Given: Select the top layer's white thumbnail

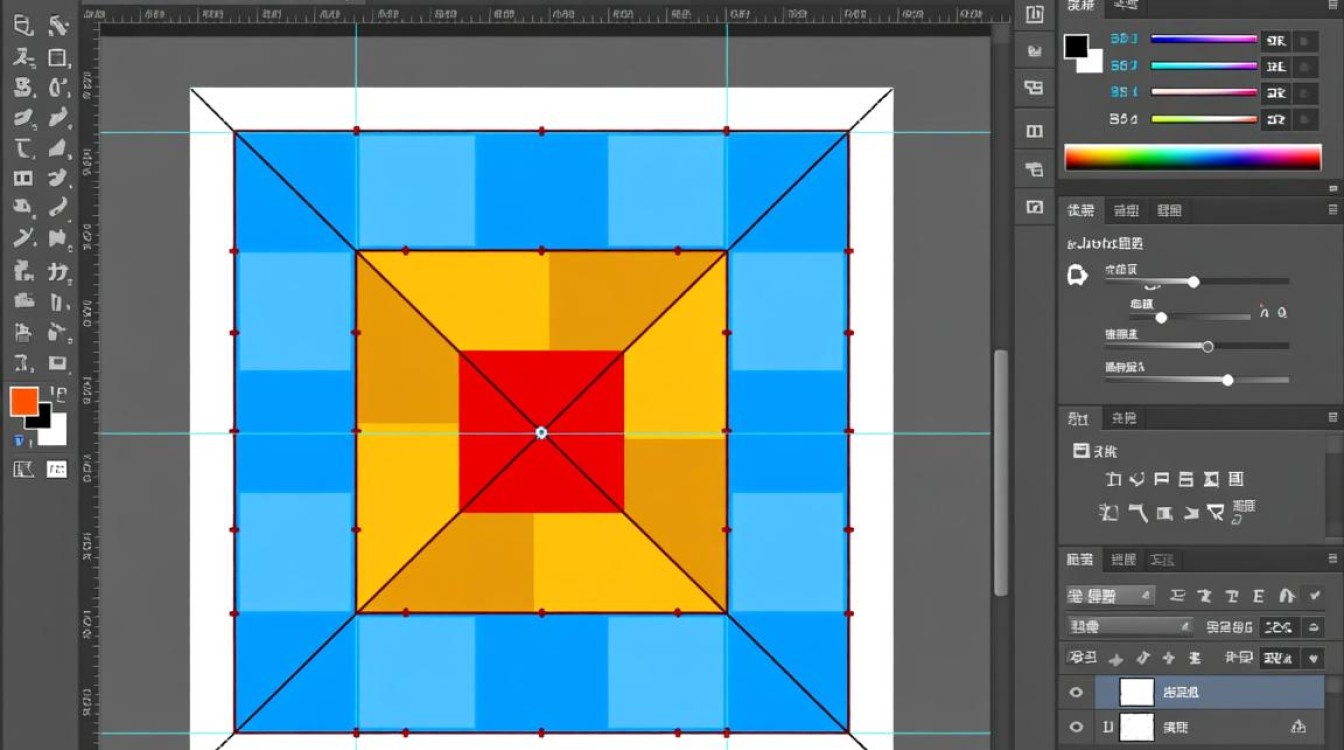Looking at the screenshot, I should (1136, 692).
